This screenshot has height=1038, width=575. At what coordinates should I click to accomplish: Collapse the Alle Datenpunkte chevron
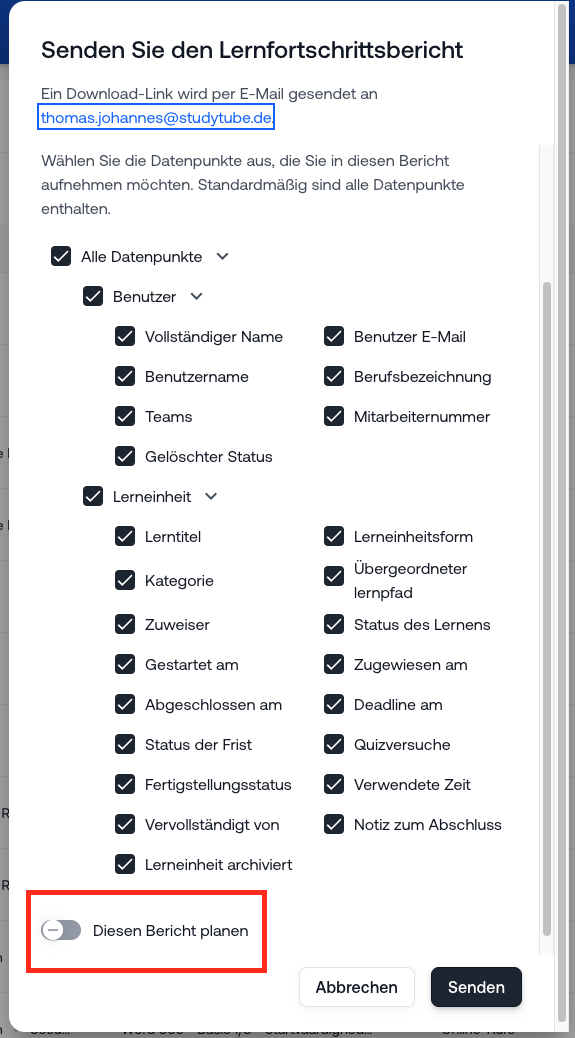coord(222,256)
